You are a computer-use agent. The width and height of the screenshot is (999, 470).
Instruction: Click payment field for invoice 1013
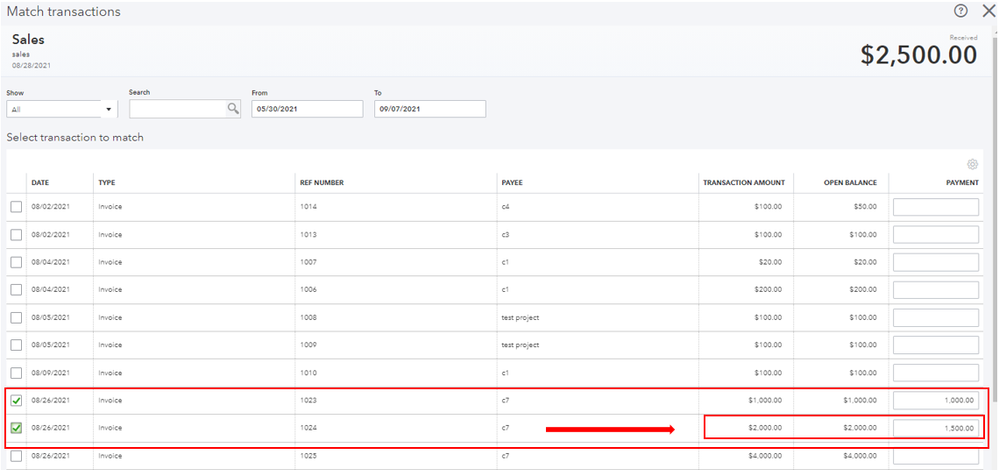(936, 234)
